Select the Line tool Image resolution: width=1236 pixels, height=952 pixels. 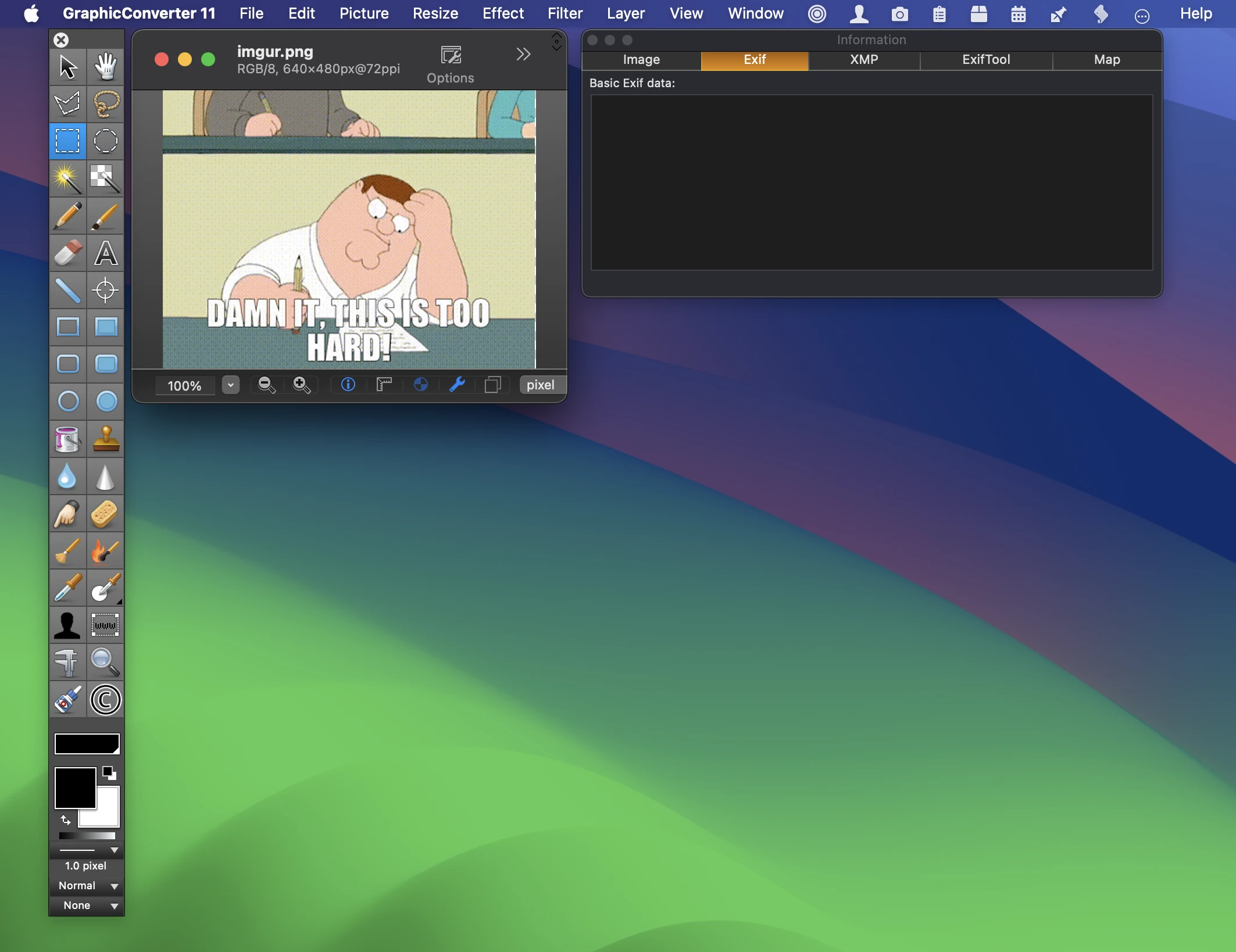click(68, 290)
